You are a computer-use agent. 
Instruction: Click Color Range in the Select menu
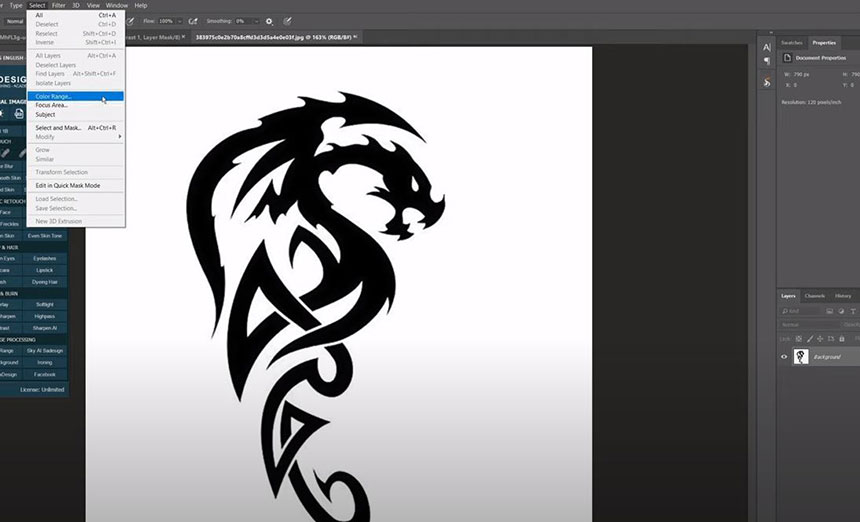pyautogui.click(x=54, y=96)
